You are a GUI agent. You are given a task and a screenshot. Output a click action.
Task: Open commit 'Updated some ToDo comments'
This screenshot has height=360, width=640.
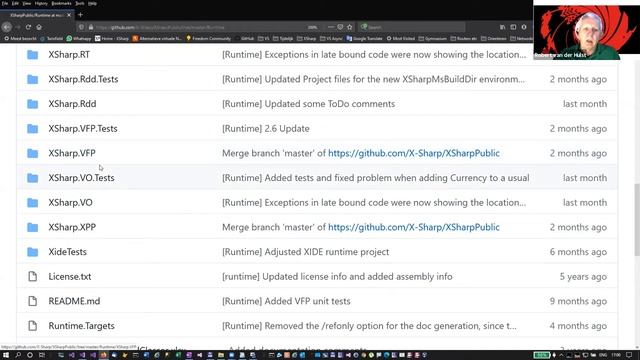(x=309, y=104)
